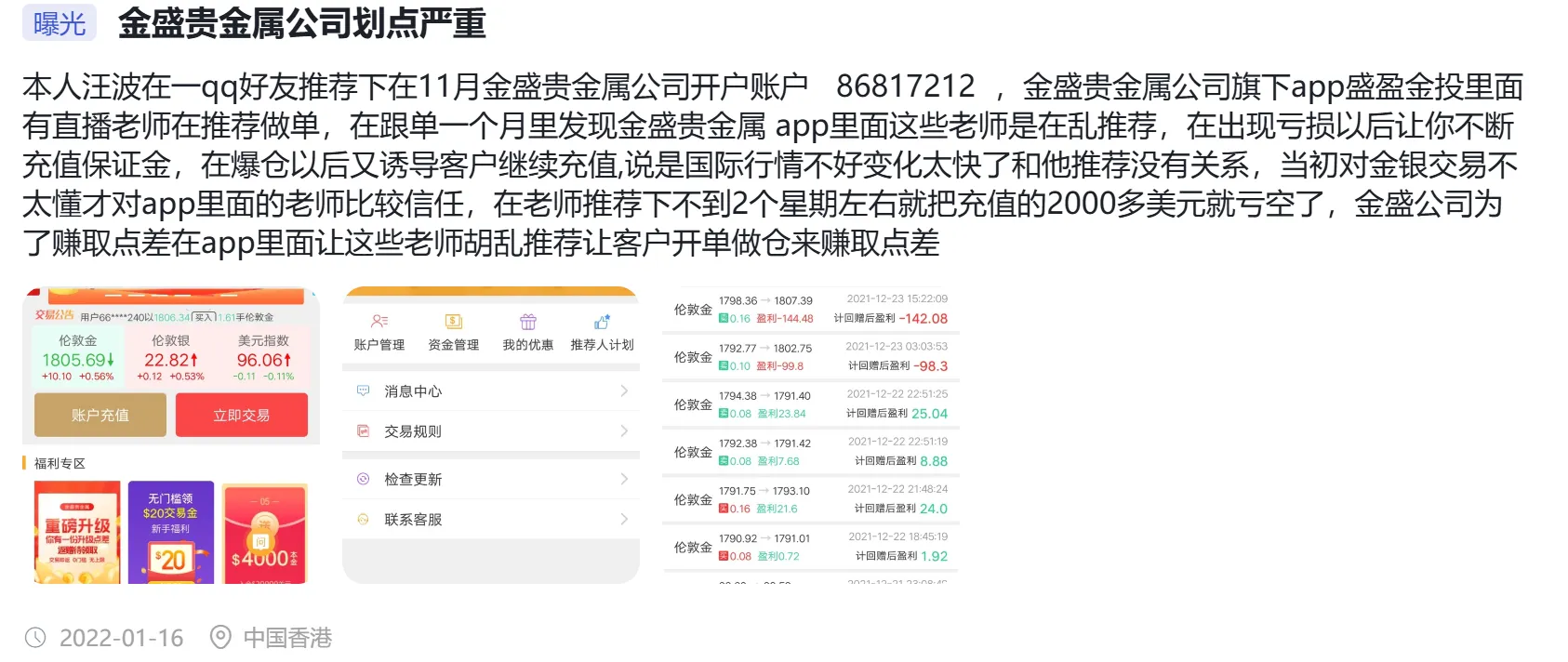Expand the 交易规则 row chevron
Image resolution: width=1568 pixels, height=662 pixels.
[624, 430]
